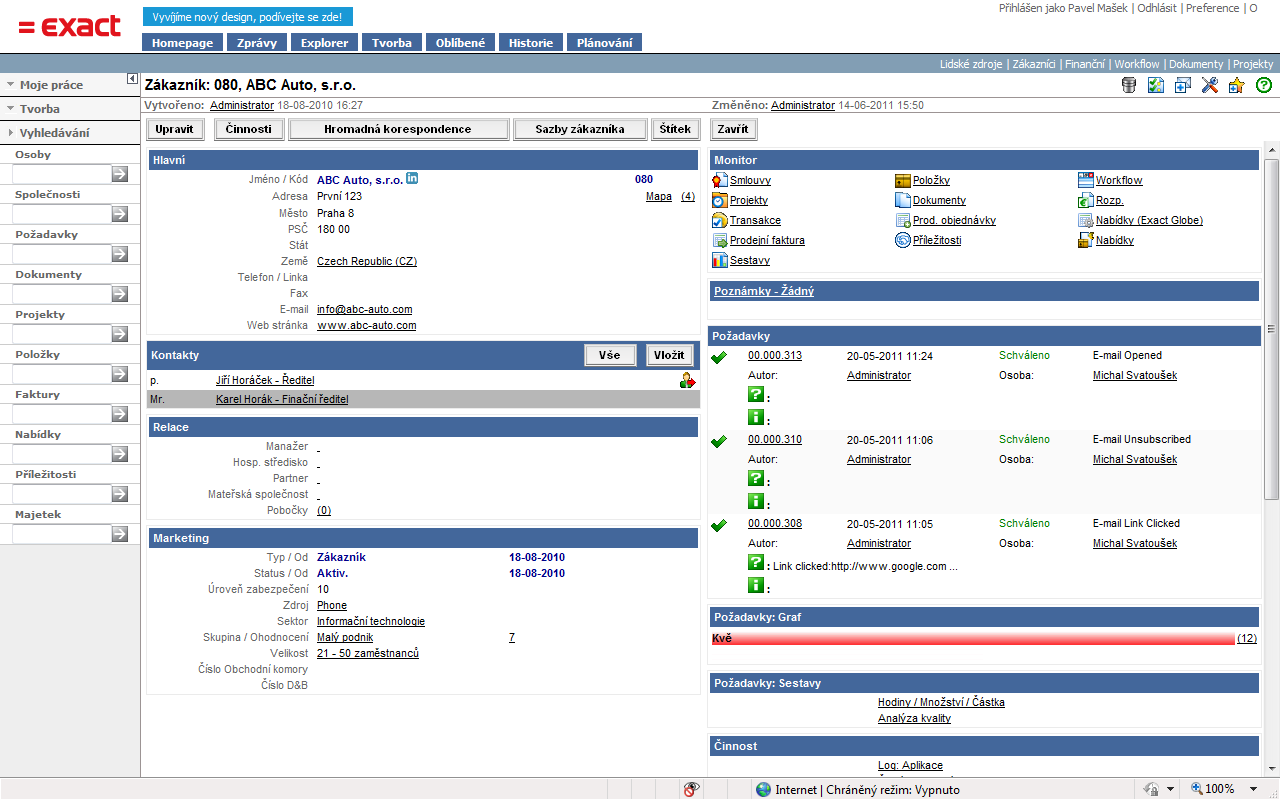Screen dimensions: 1280x800
Task: Click the Vše button in Kontakty
Action: coord(610,355)
